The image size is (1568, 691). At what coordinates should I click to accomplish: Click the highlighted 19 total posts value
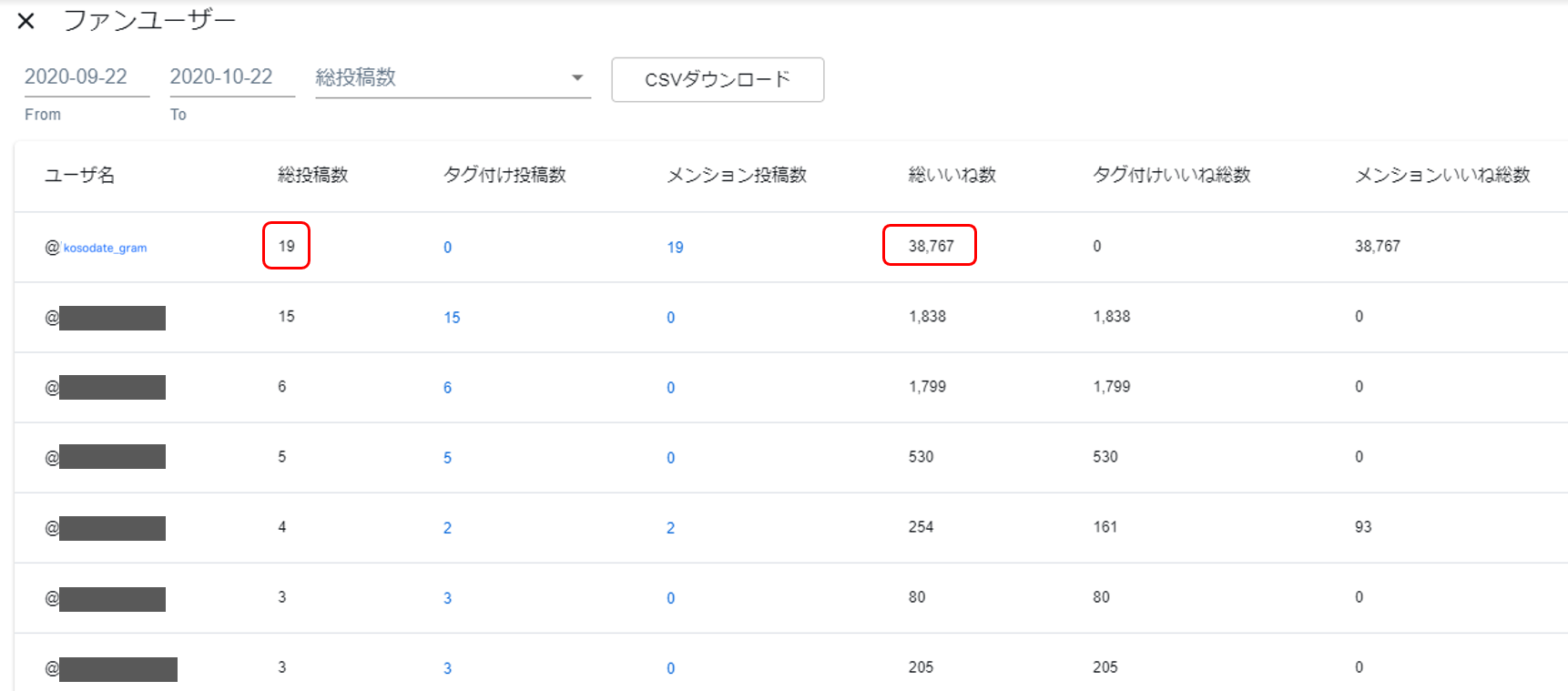pos(287,246)
